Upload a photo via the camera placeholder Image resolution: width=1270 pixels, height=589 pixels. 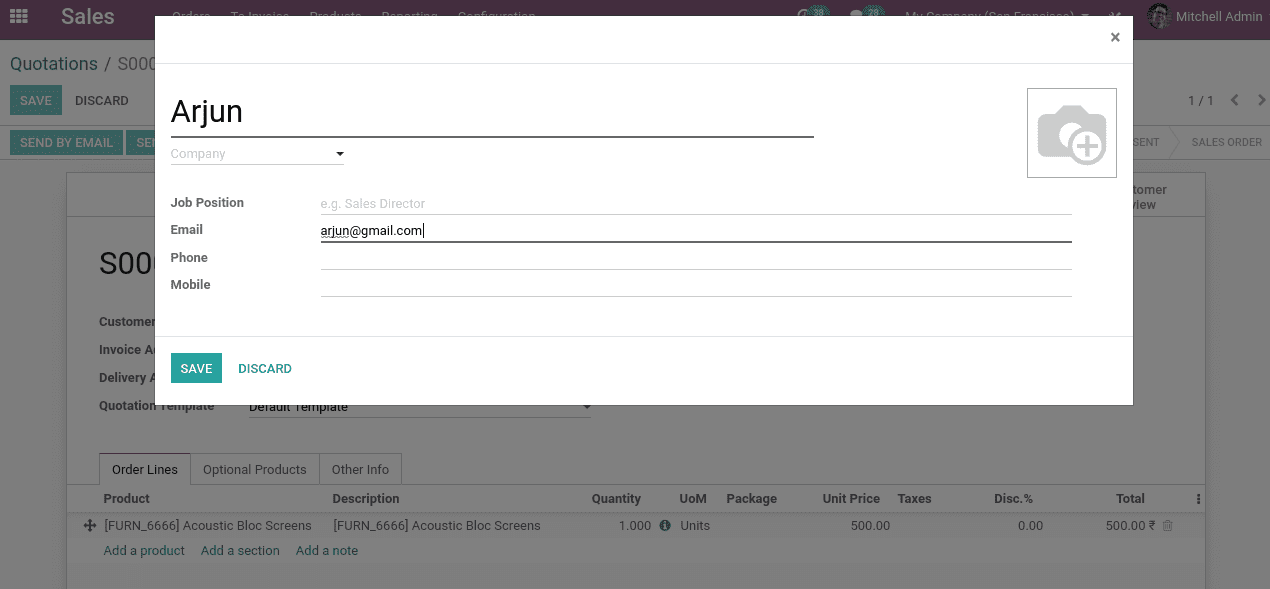point(1072,133)
